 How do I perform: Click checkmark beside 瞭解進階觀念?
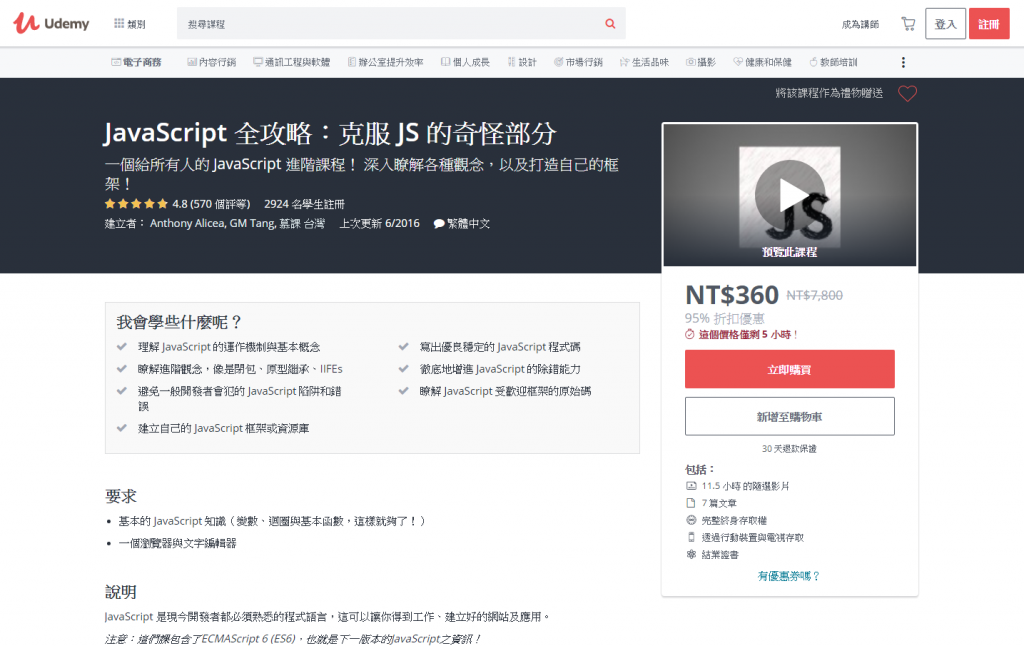point(121,369)
